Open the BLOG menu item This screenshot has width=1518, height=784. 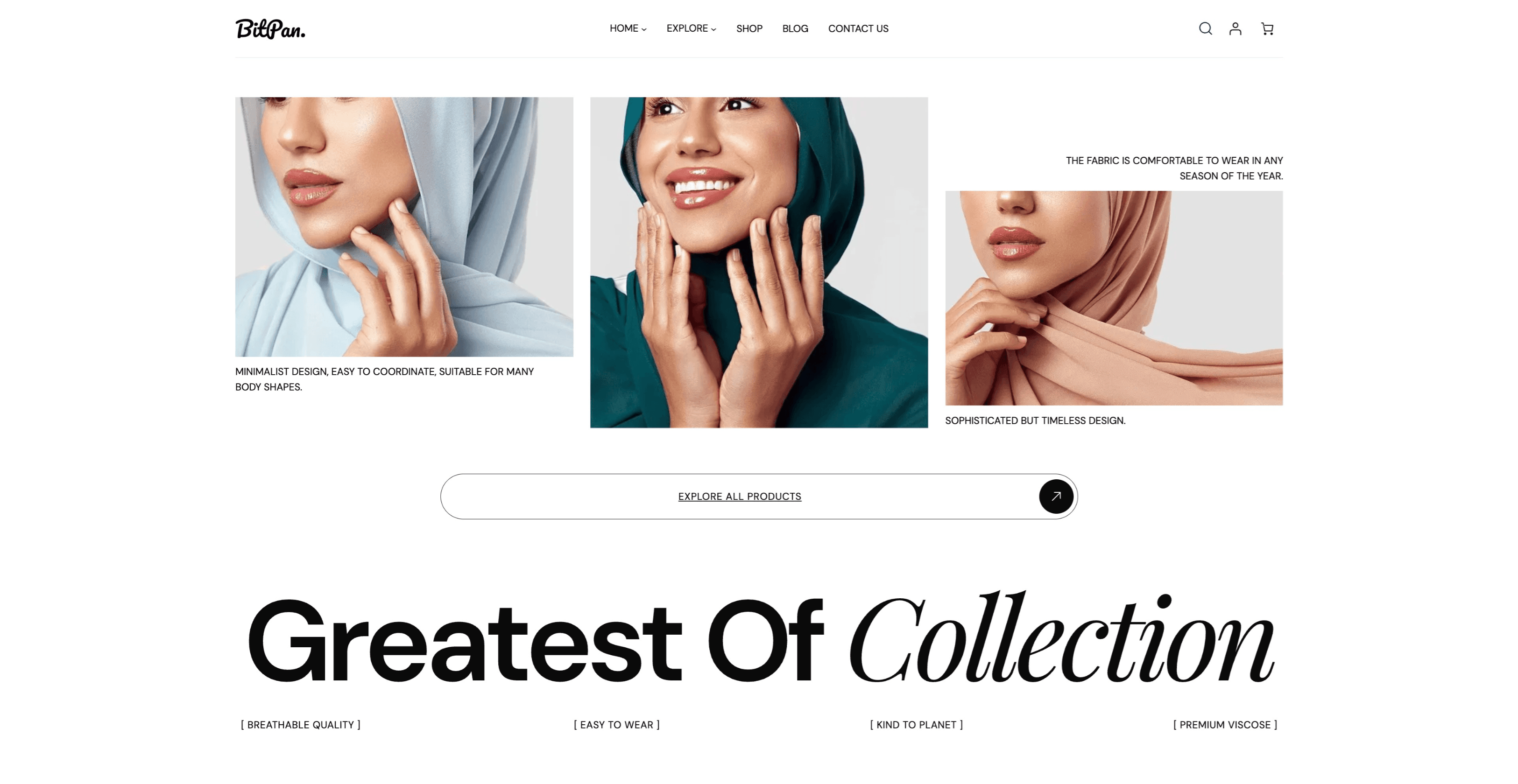(795, 28)
